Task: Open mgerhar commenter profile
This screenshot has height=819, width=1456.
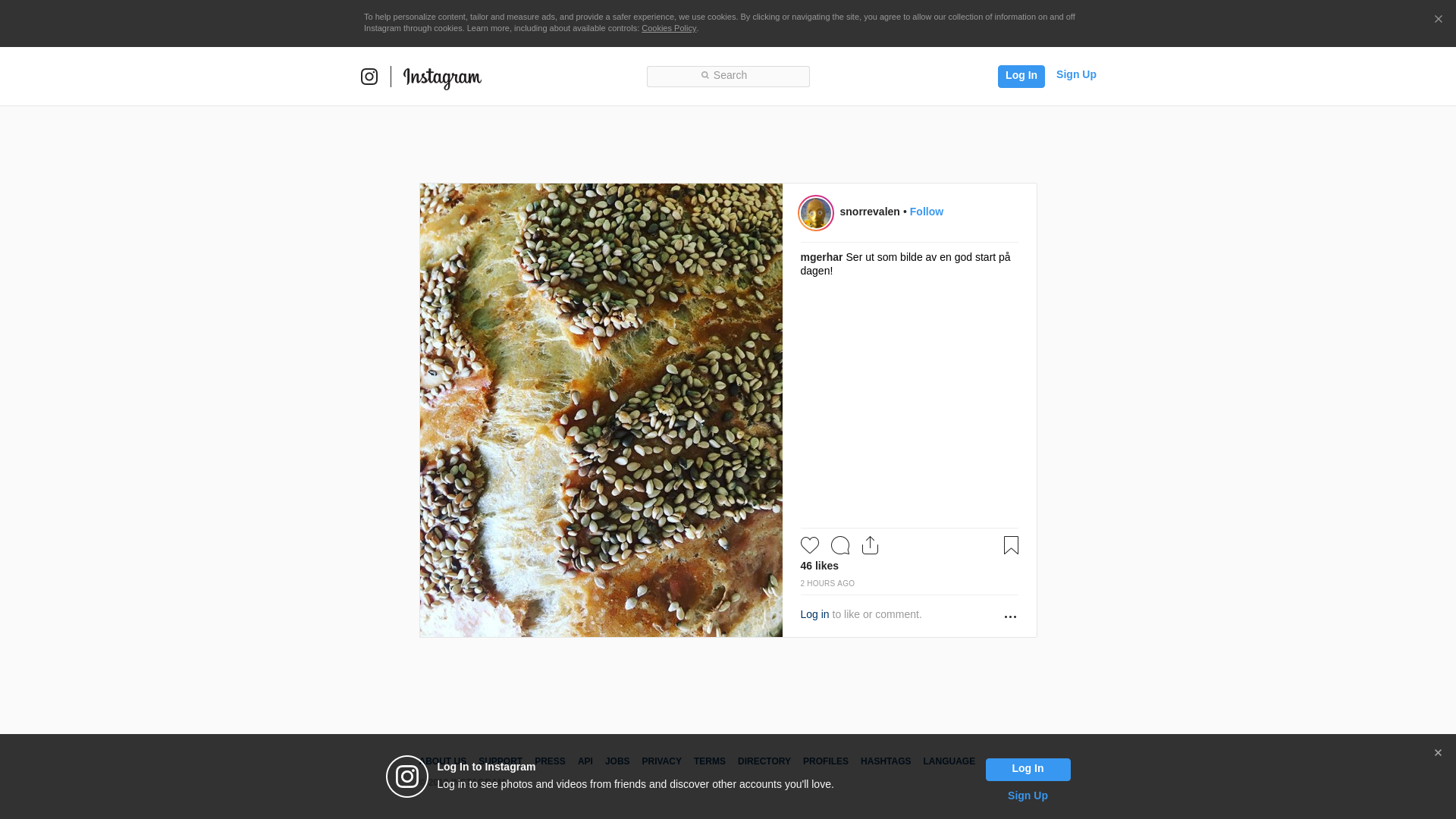Action: pyautogui.click(x=821, y=257)
